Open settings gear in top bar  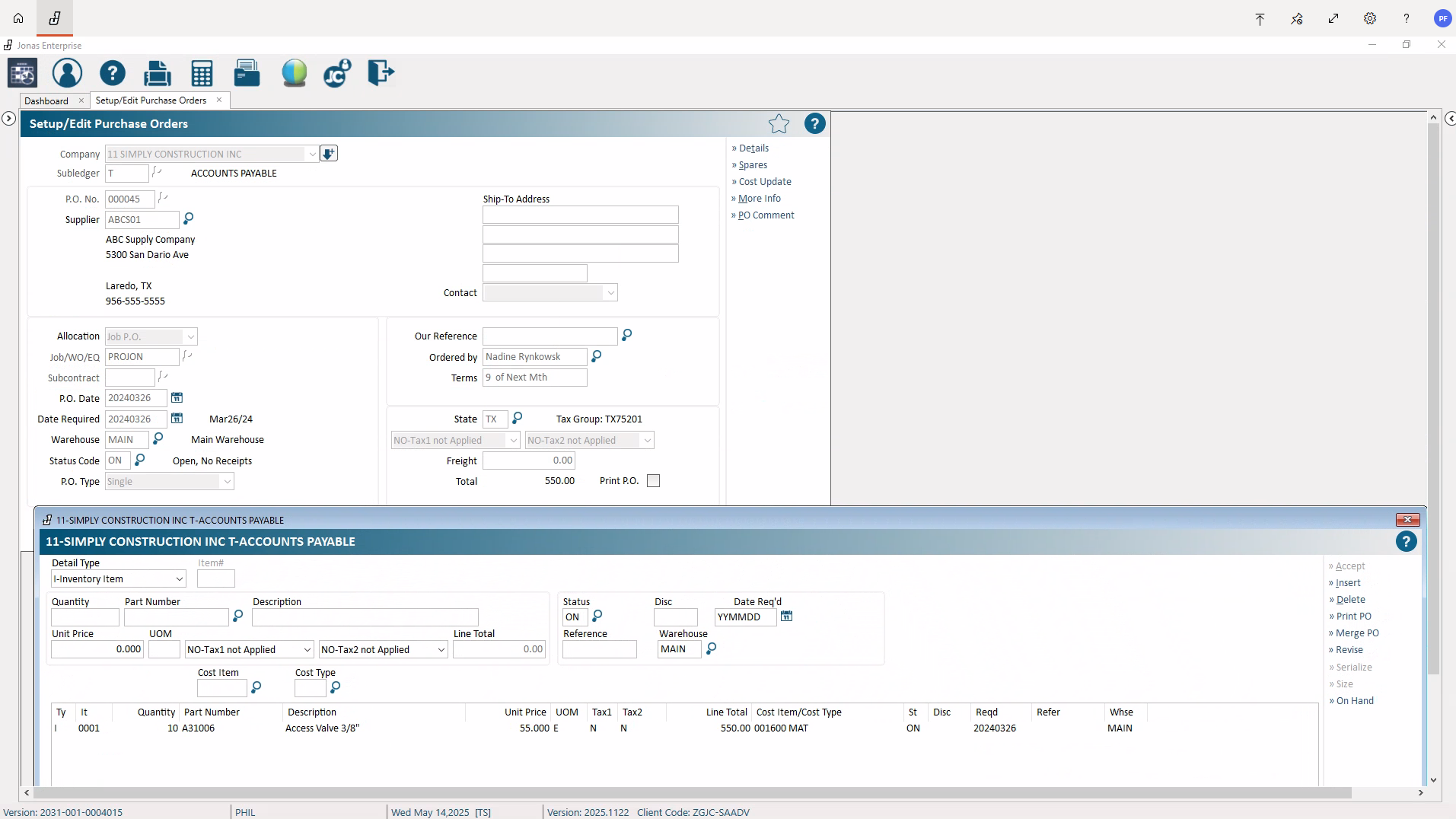click(1370, 18)
